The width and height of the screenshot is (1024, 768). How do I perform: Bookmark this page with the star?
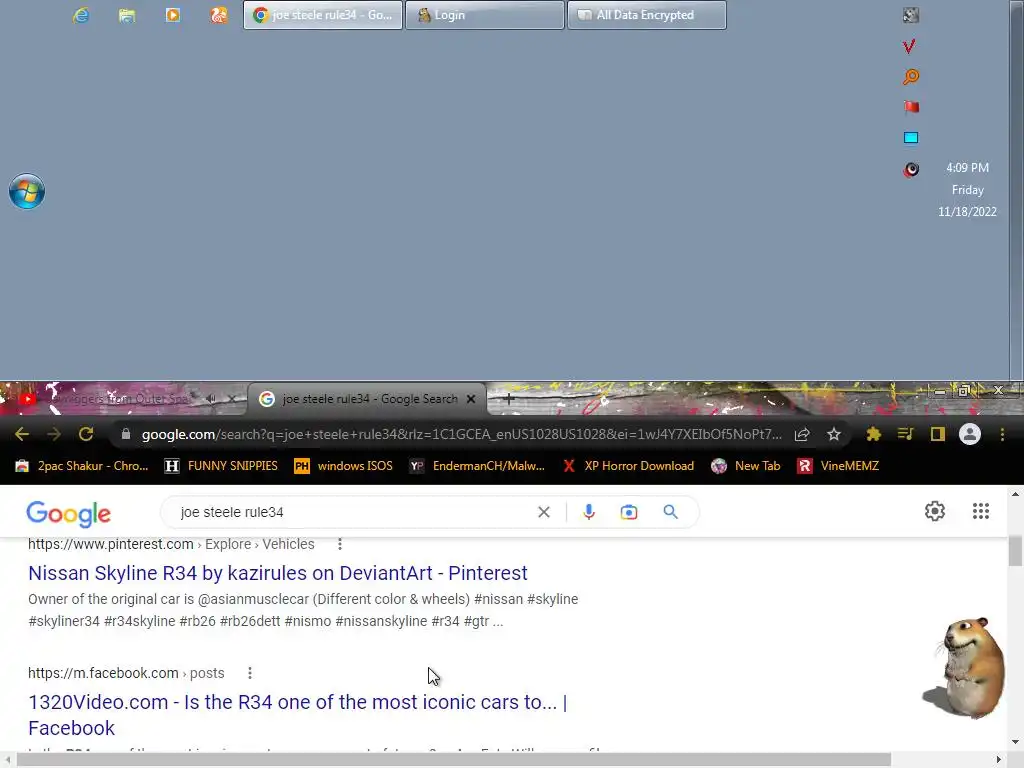tap(834, 434)
